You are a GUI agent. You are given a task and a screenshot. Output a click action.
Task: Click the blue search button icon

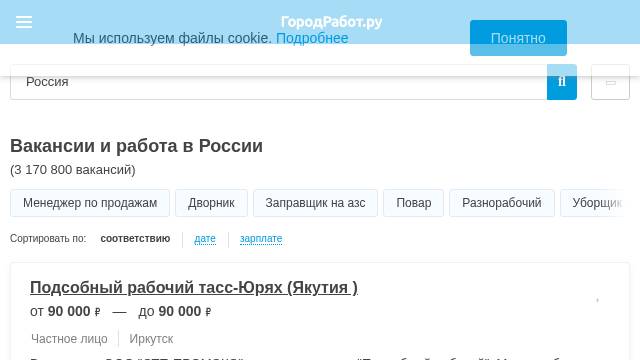562,82
